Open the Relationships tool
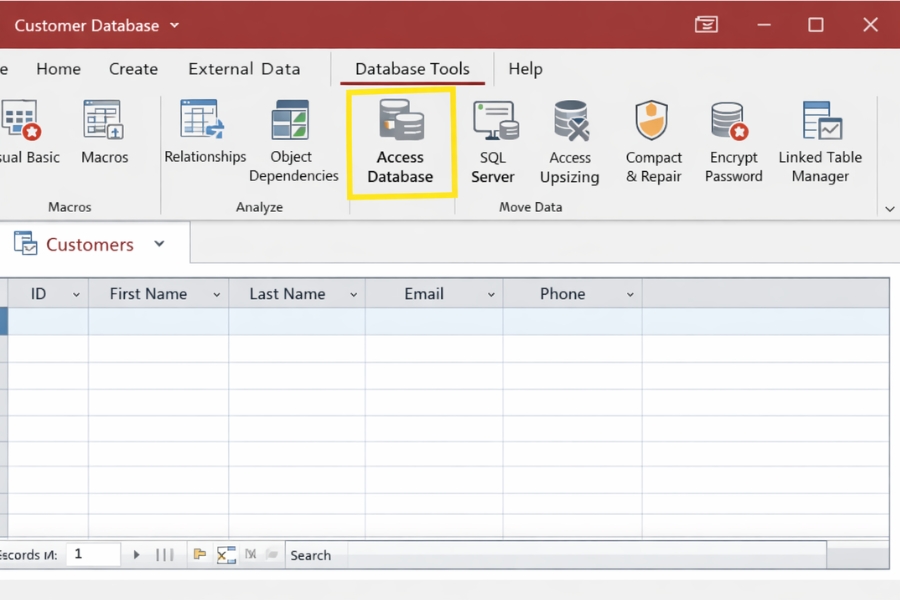900x600 pixels. pos(205,135)
